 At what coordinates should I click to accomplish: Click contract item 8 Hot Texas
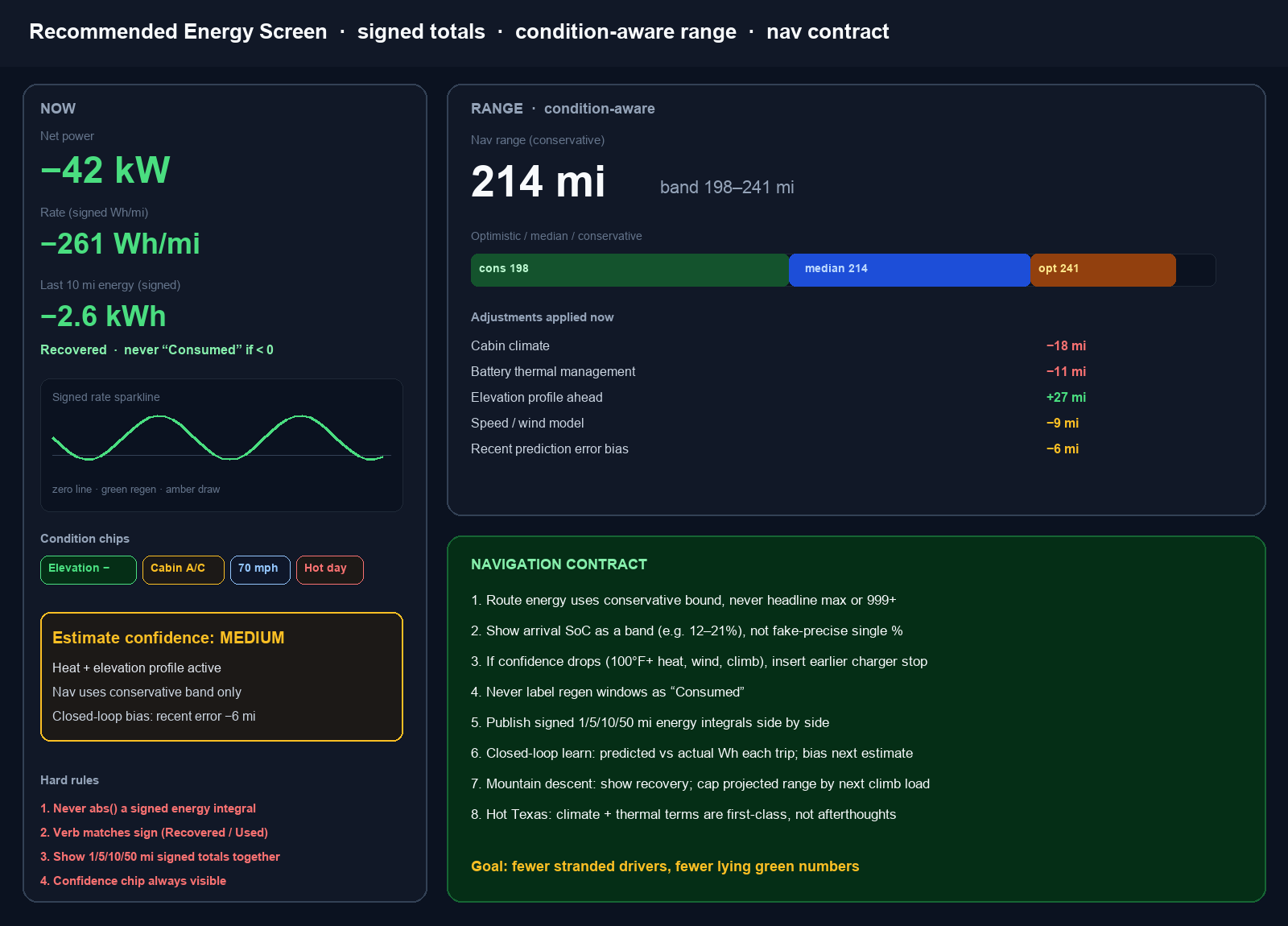coord(683,814)
